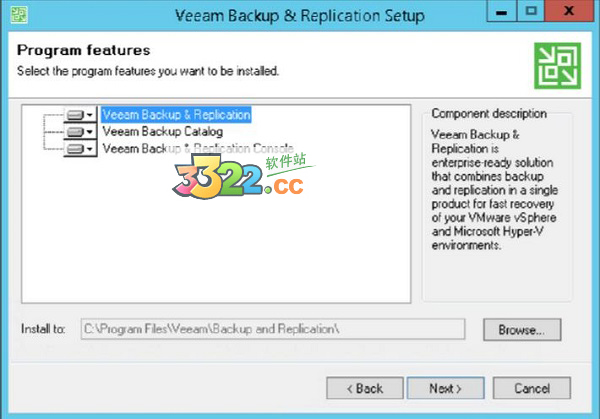600x419 pixels.
Task: Go to previous step with Back button
Action: click(363, 388)
